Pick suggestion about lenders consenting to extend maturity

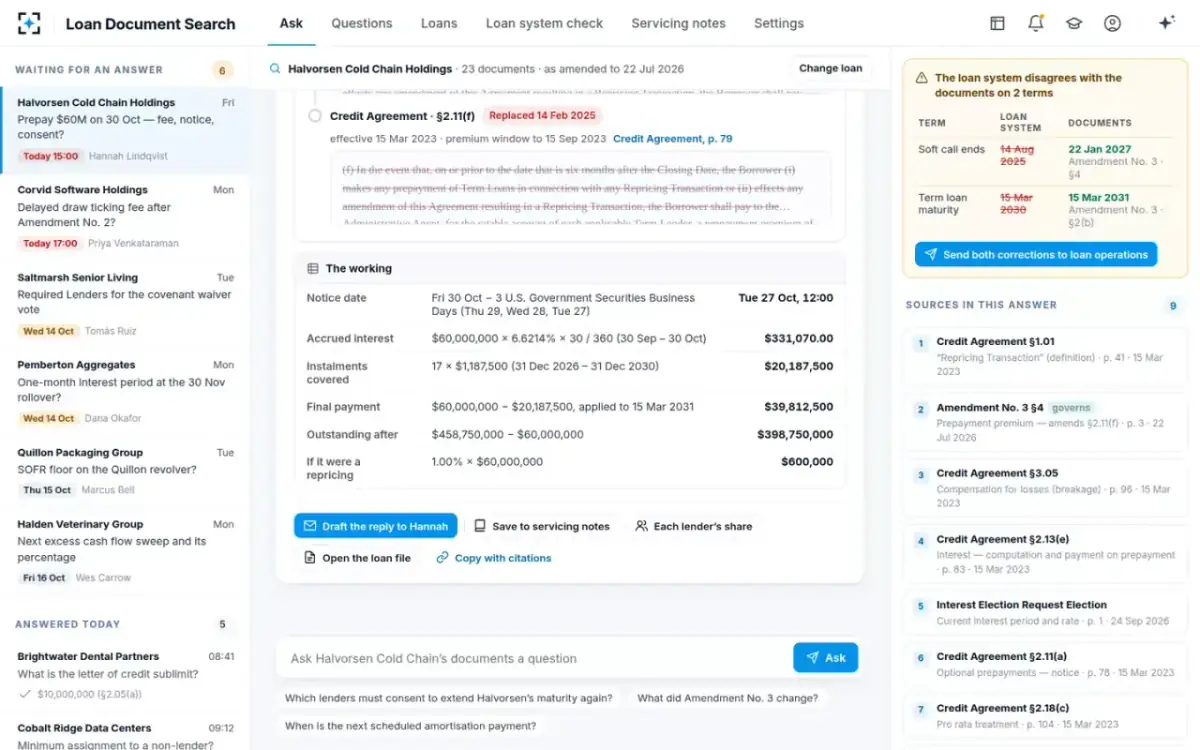(x=449, y=698)
